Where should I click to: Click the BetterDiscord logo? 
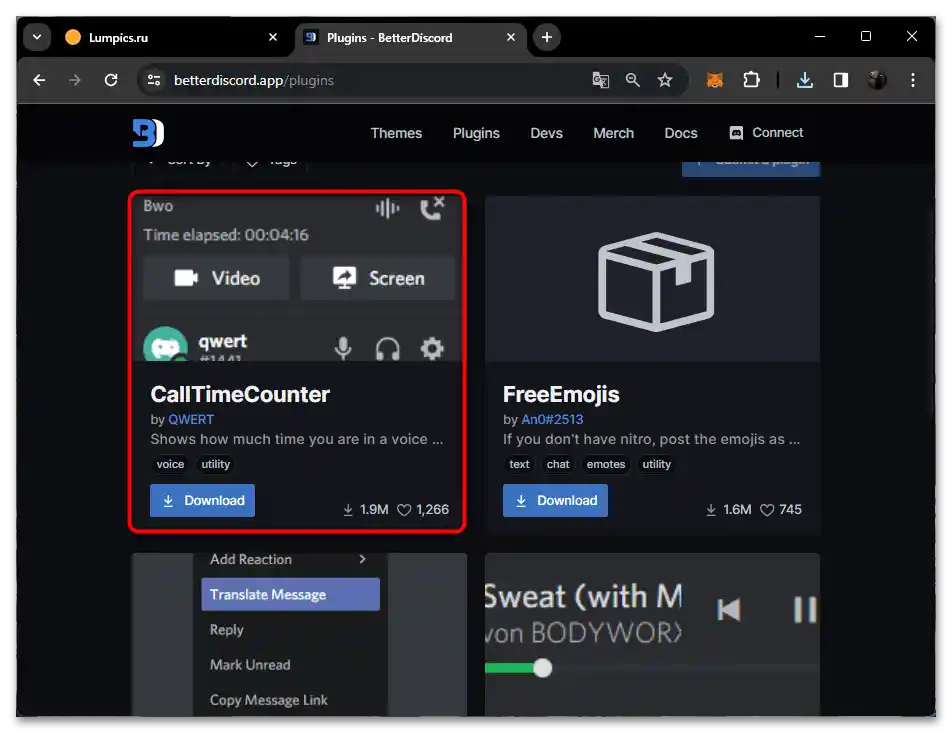148,132
